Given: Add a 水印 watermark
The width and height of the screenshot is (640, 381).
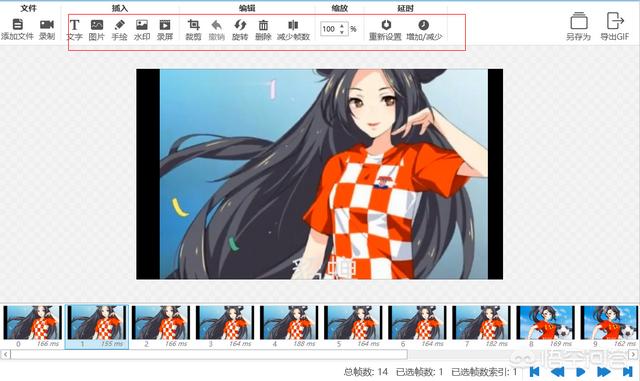Looking at the screenshot, I should [142, 29].
